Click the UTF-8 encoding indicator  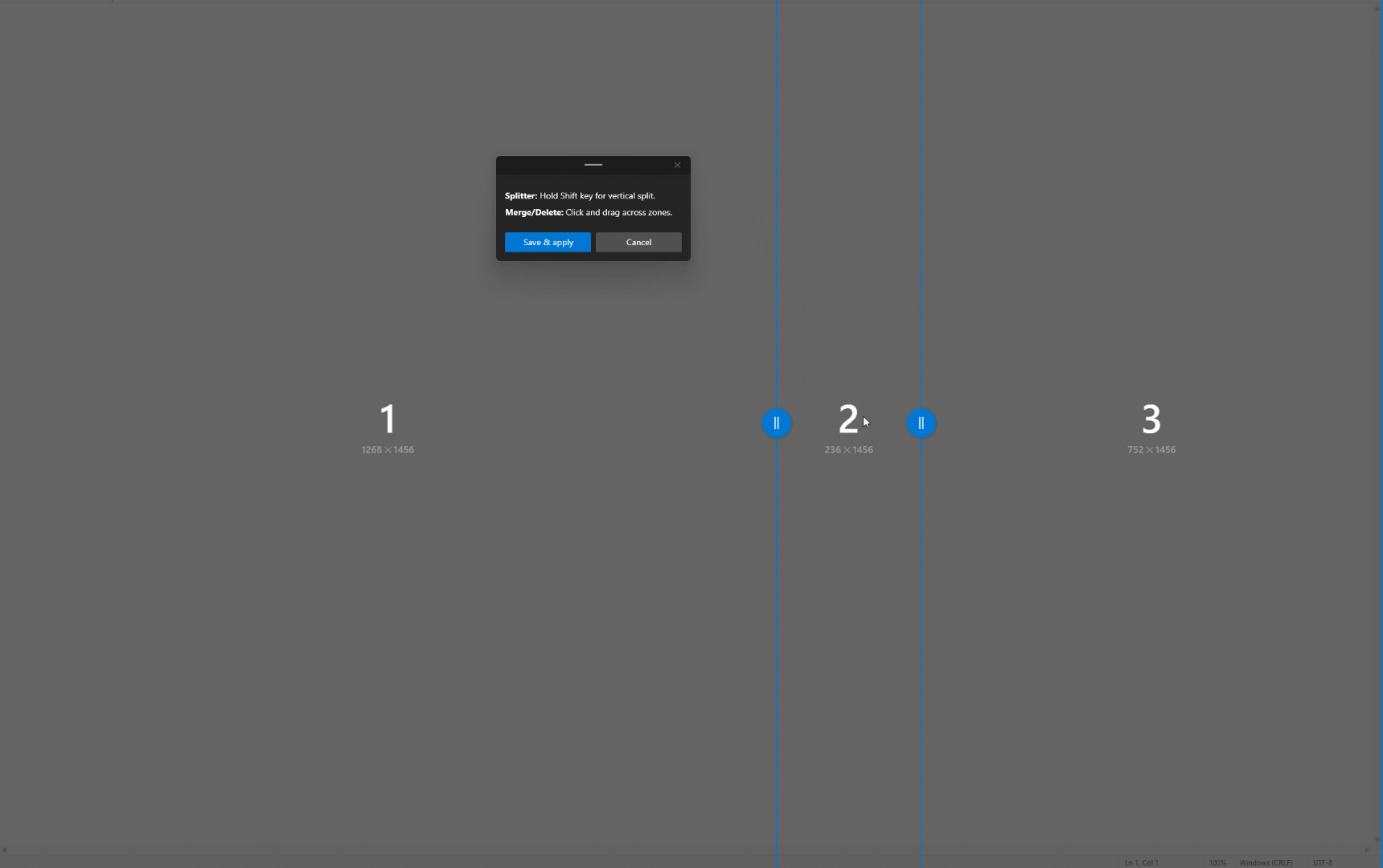tap(1323, 862)
